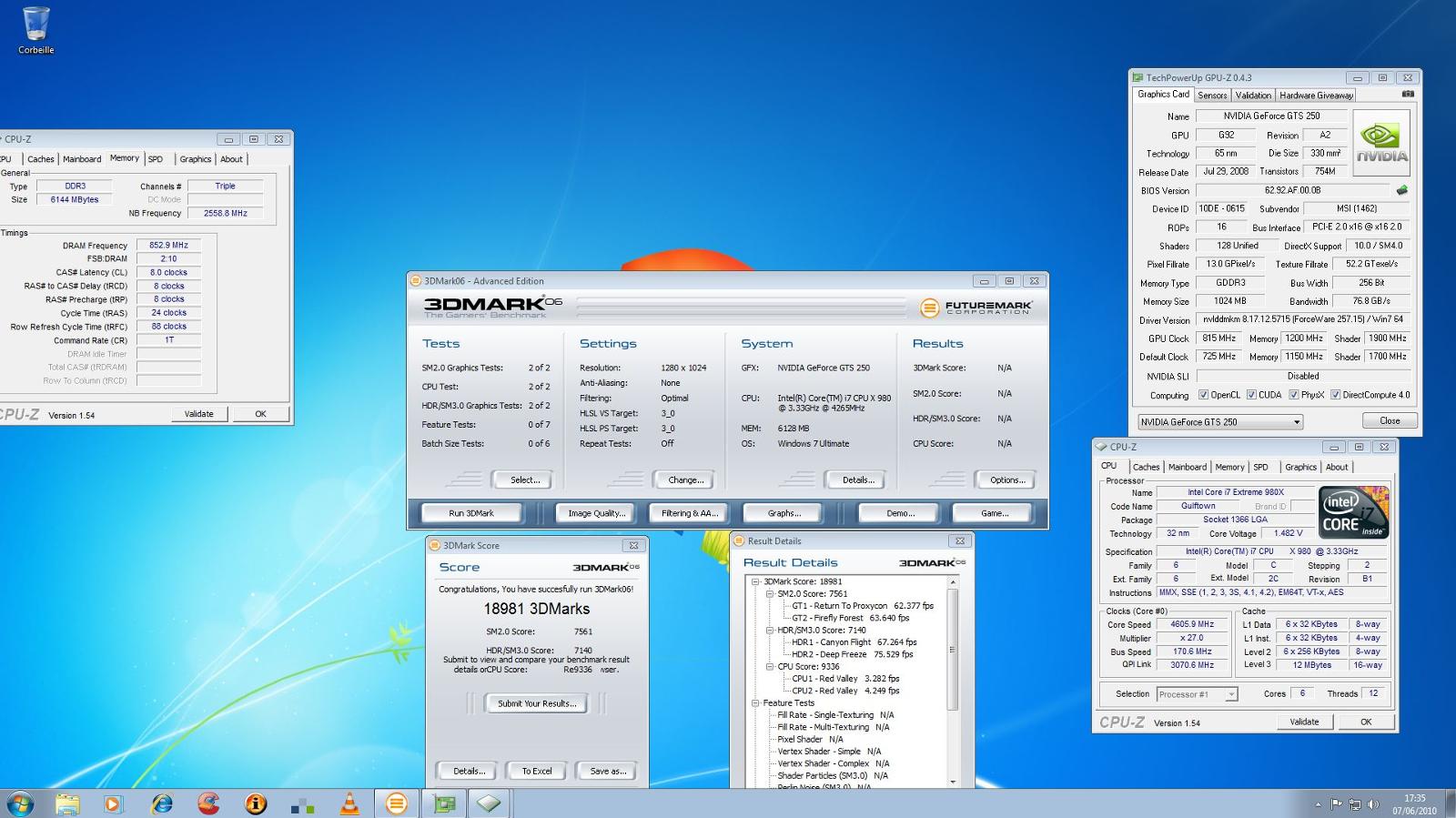This screenshot has height=818, width=1456.
Task: Click the Intel Core i7 logo in CPU-Z
Action: point(1354,512)
